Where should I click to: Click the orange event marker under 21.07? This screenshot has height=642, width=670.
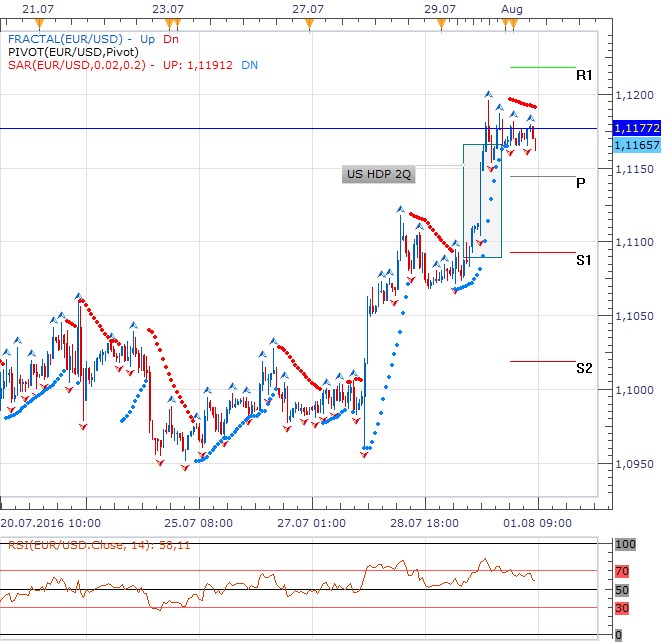click(40, 20)
